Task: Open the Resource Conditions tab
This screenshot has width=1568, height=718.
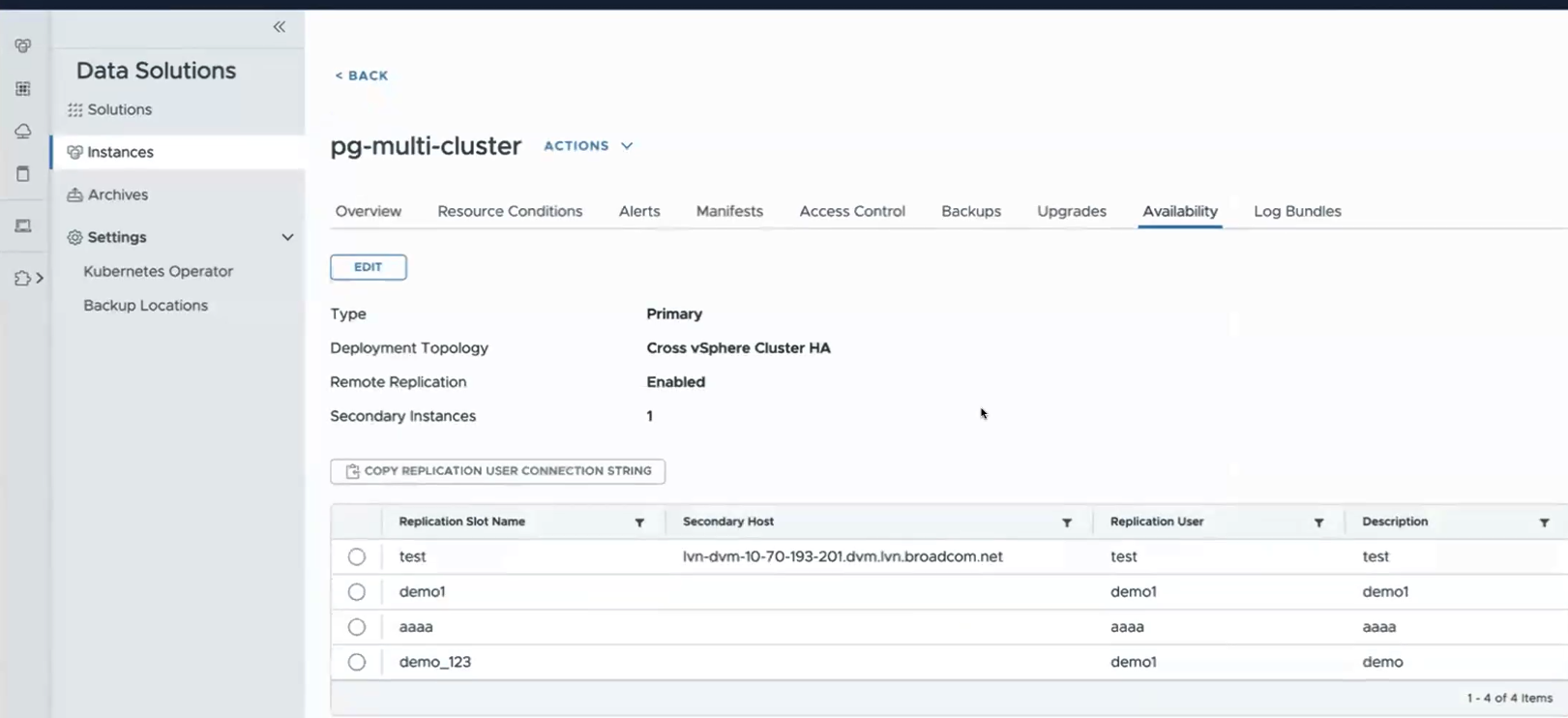Action: (x=510, y=211)
